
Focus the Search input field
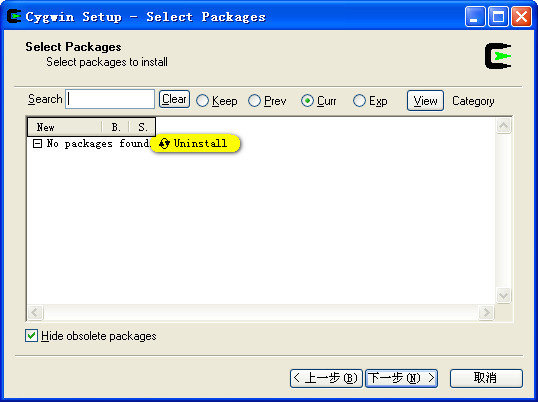click(x=110, y=99)
